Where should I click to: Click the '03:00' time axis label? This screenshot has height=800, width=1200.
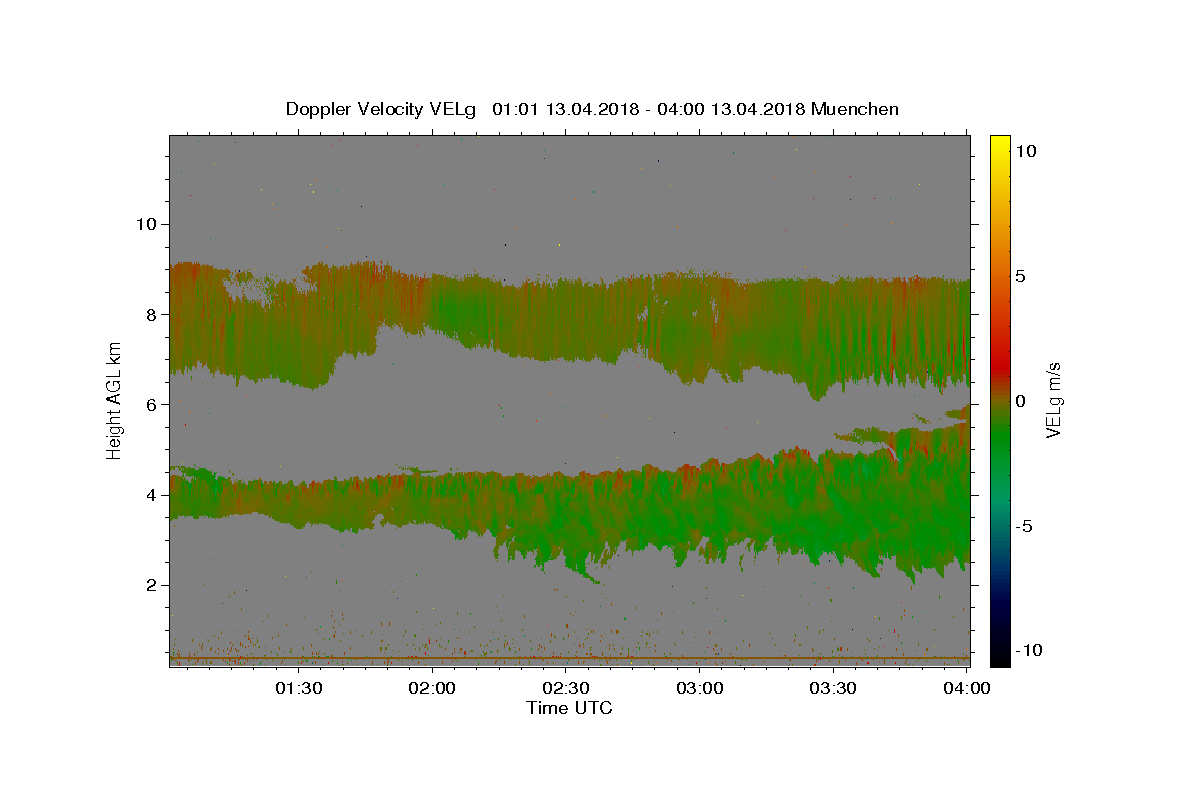pos(700,688)
